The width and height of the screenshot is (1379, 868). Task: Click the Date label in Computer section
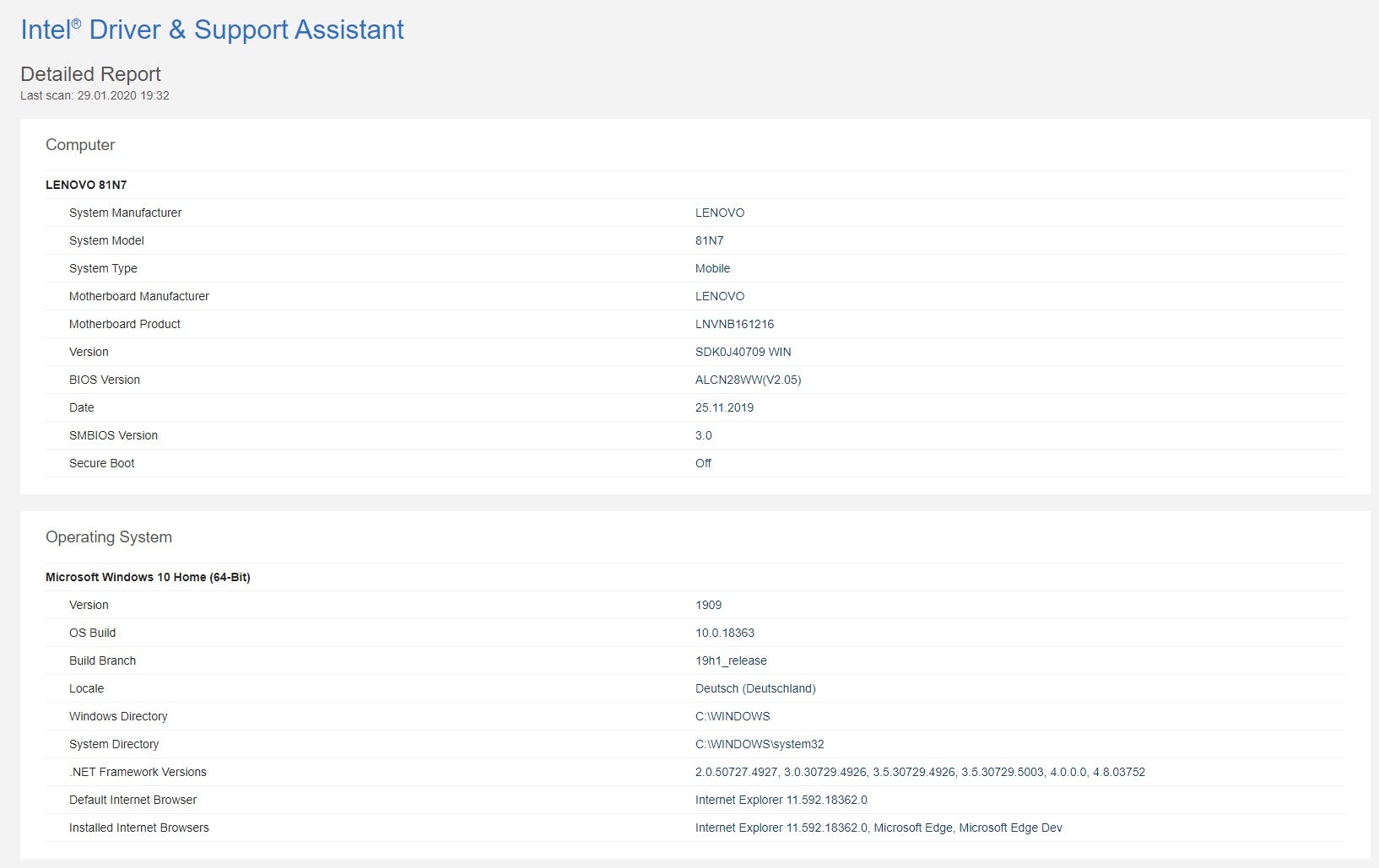[81, 407]
